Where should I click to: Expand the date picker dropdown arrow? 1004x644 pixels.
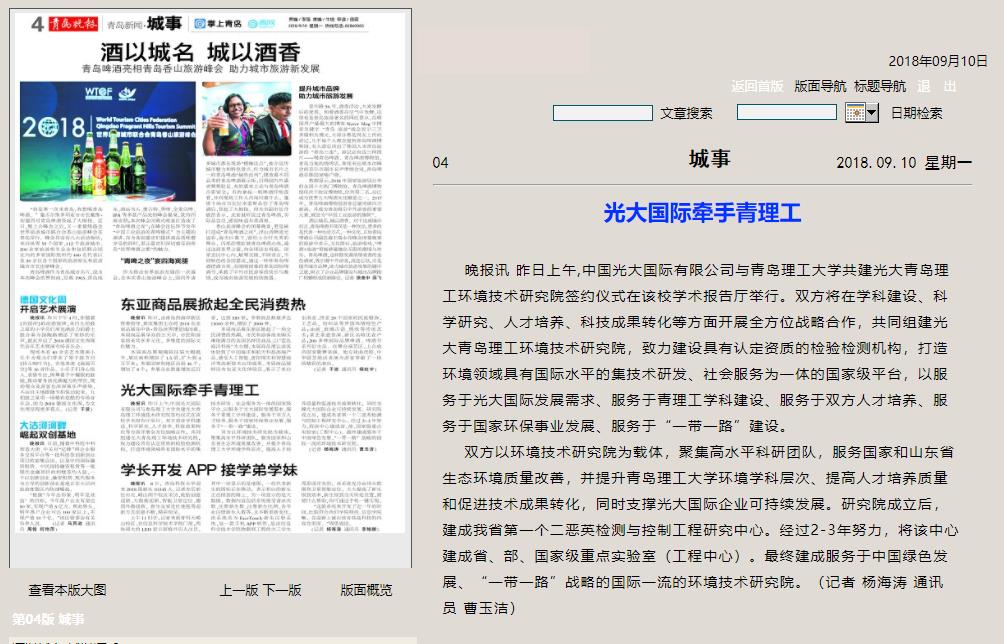(872, 112)
